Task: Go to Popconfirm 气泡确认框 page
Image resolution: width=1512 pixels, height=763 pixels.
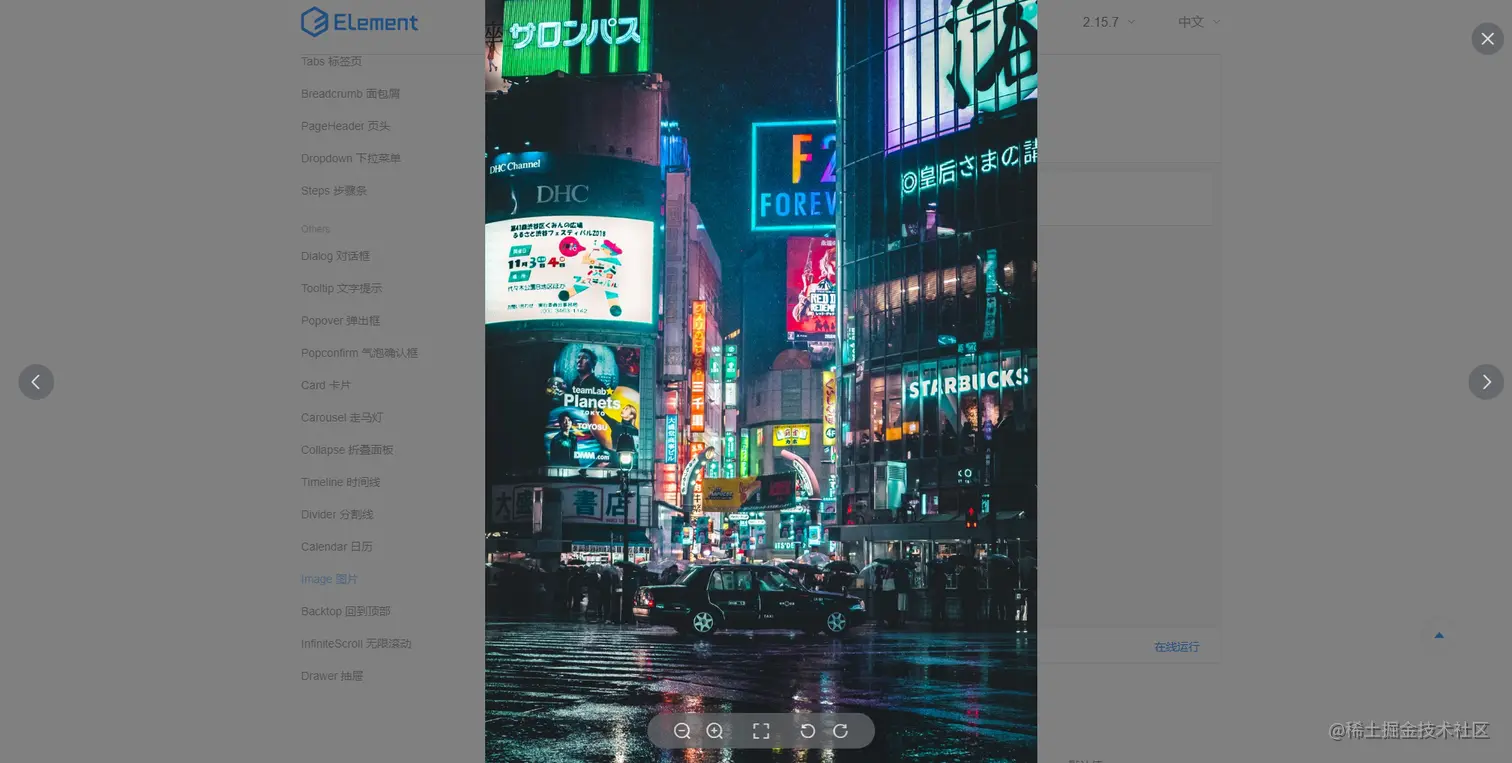Action: tap(360, 353)
